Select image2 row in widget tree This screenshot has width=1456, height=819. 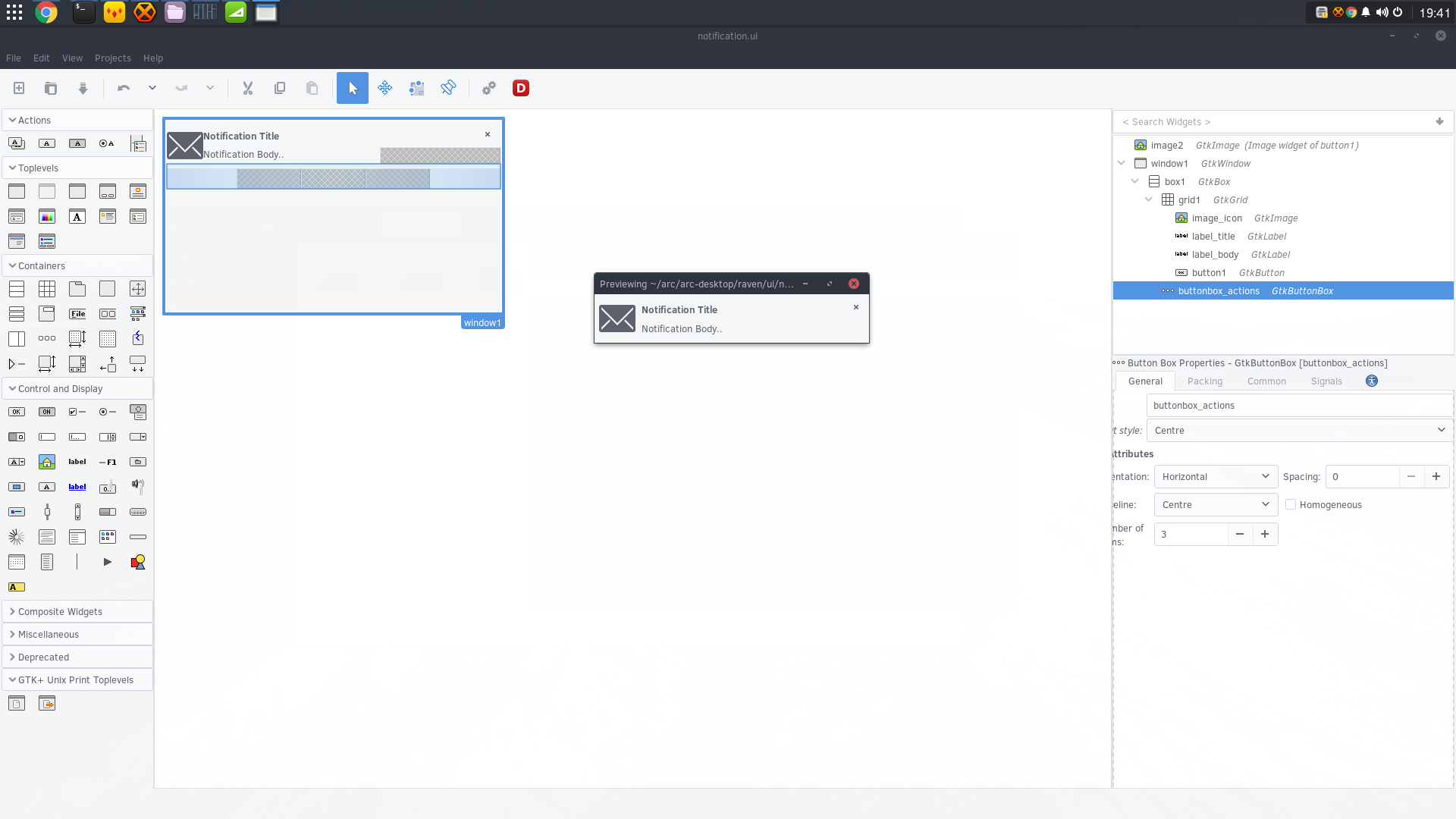click(x=1283, y=146)
